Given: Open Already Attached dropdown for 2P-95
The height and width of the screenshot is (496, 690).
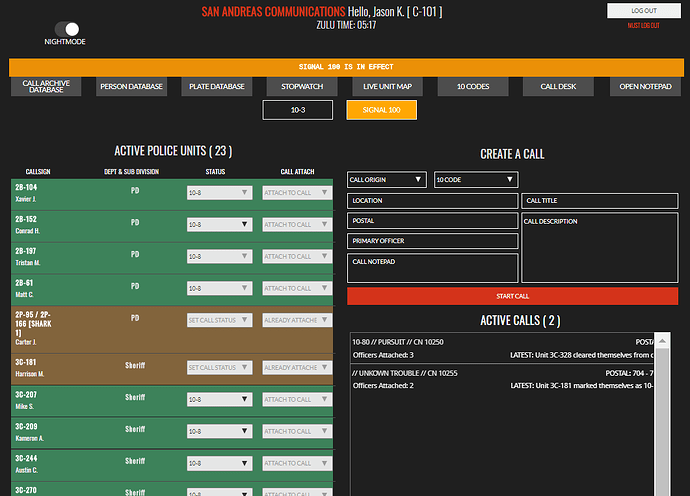Looking at the screenshot, I should click(x=297, y=320).
